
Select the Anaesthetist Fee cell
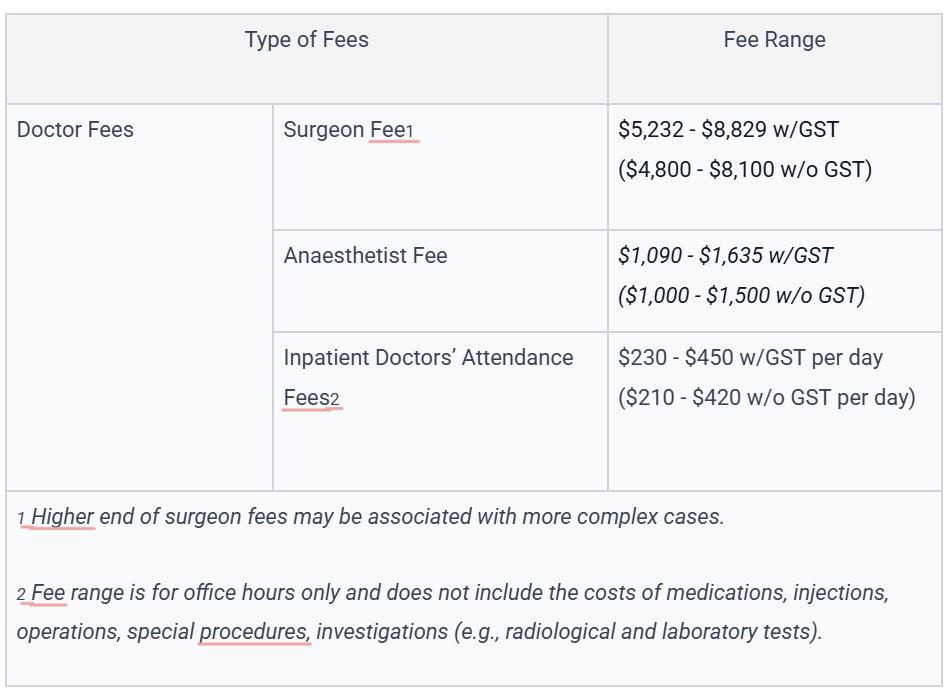tap(440, 281)
